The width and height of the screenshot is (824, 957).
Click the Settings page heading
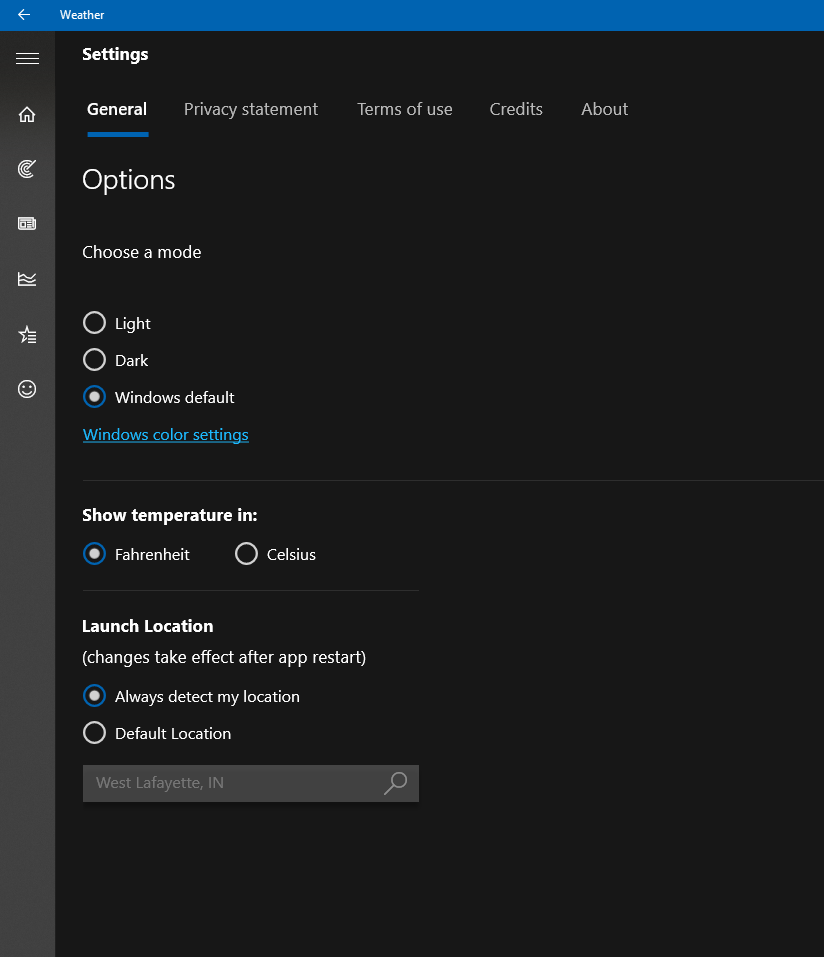[115, 54]
